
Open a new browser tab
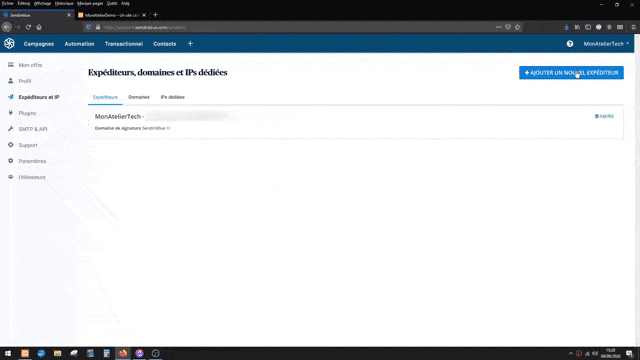(155, 15)
